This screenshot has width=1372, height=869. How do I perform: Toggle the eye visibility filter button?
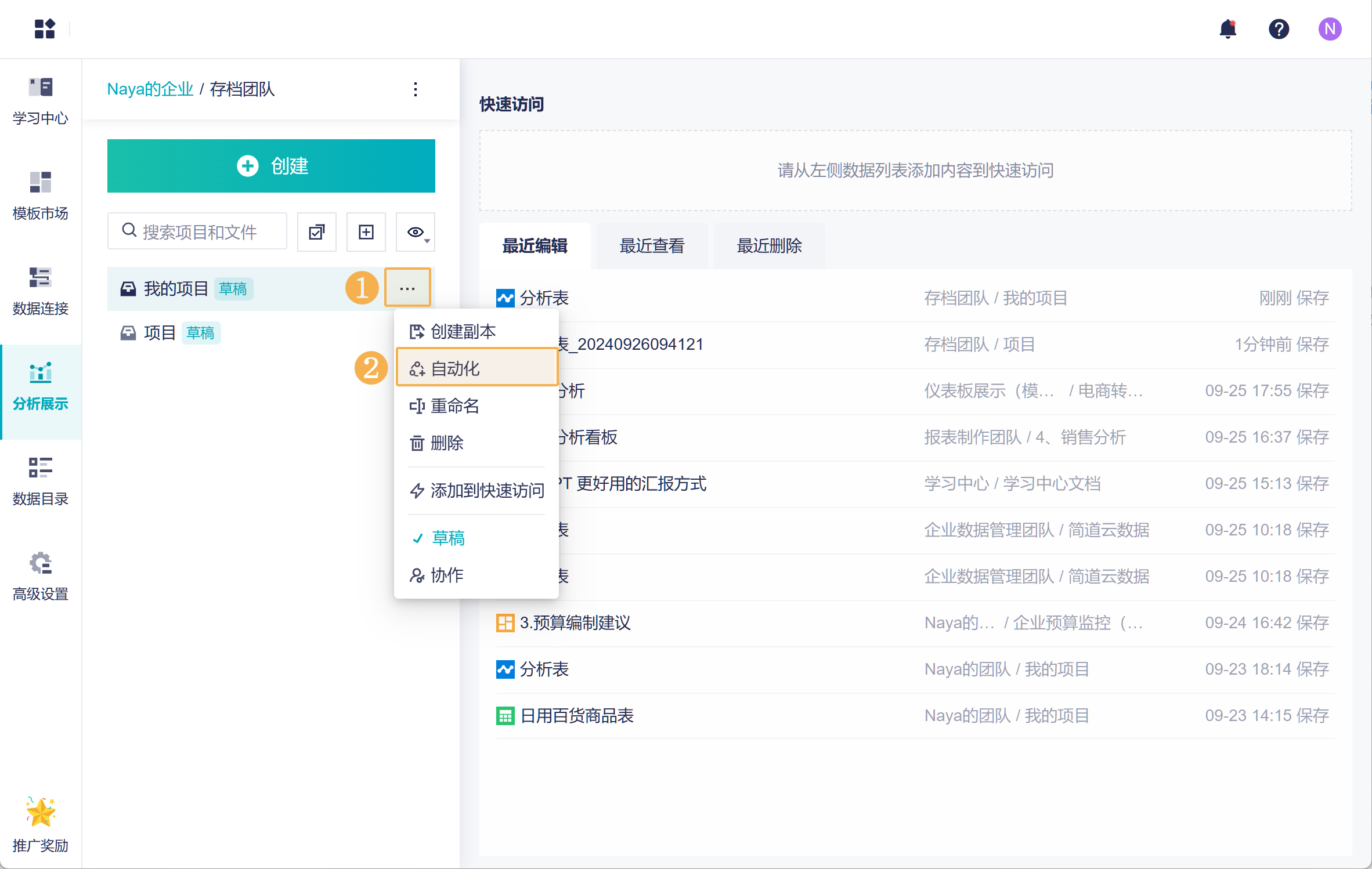coord(416,232)
